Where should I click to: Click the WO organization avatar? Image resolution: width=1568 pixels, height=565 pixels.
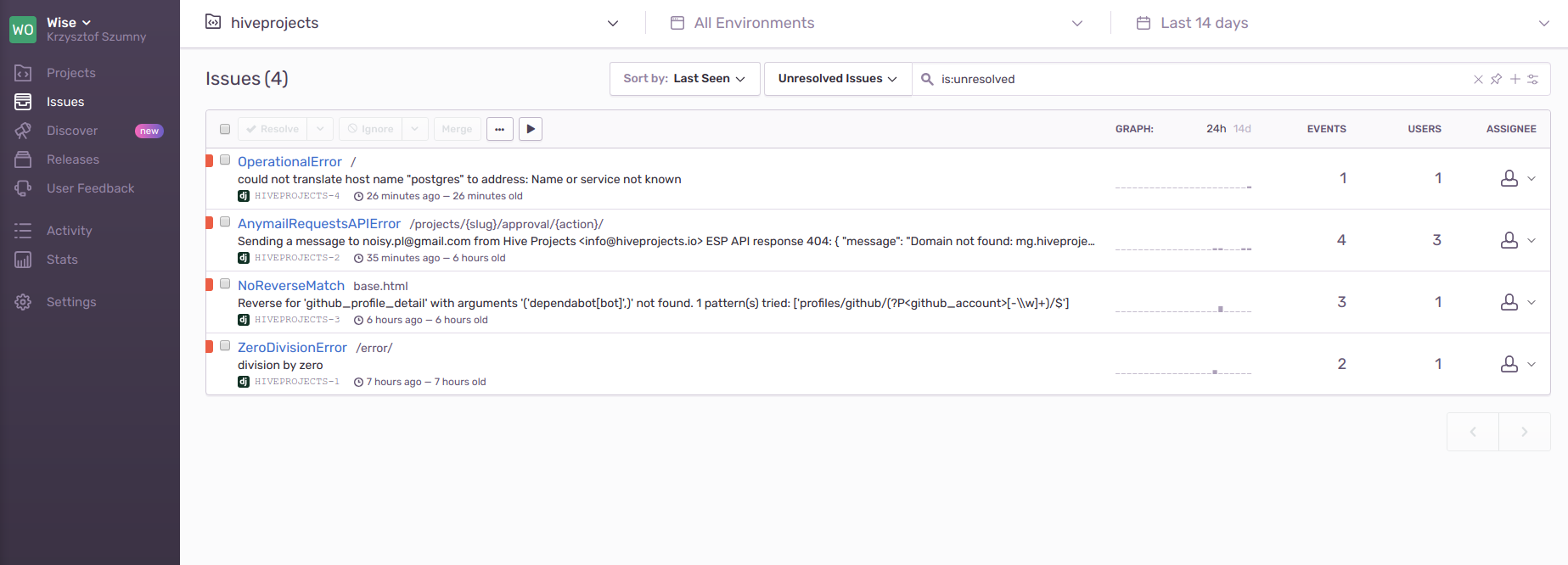(x=23, y=30)
